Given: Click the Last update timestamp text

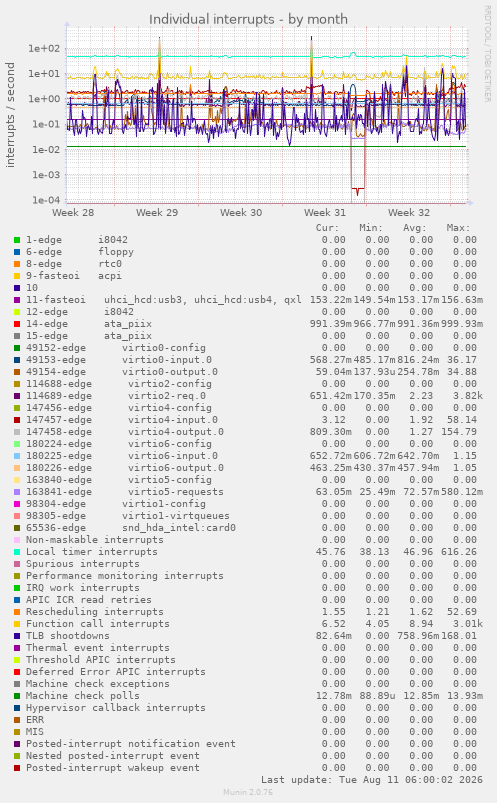Looking at the screenshot, I should tap(372, 780).
